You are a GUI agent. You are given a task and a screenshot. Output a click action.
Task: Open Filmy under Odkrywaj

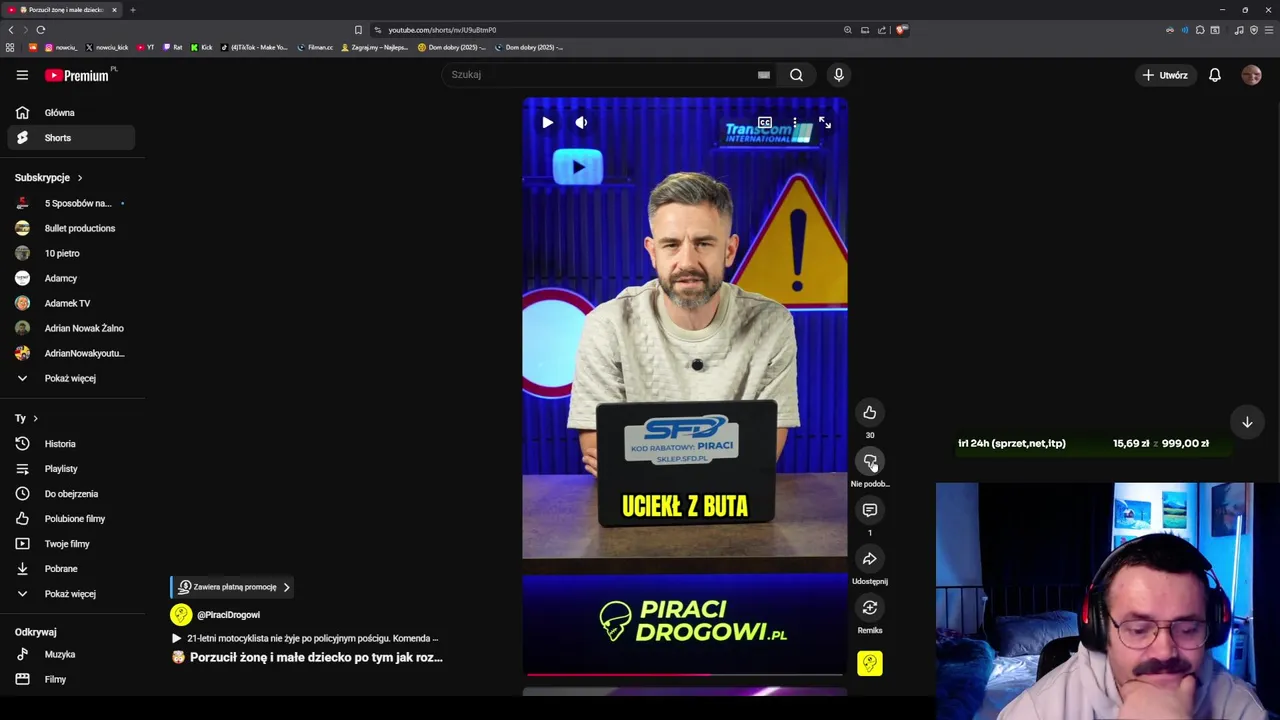point(71,679)
